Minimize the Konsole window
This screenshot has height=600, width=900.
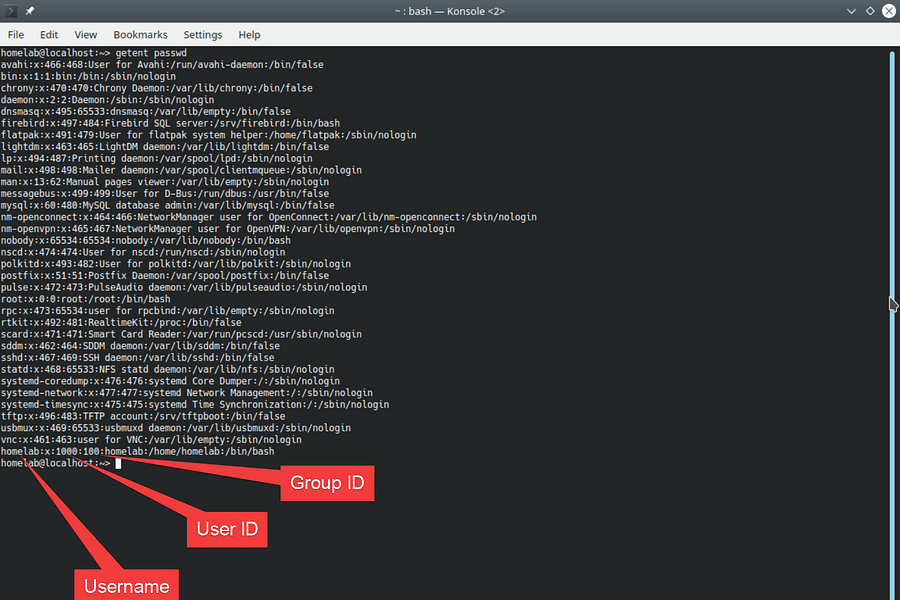click(x=851, y=11)
